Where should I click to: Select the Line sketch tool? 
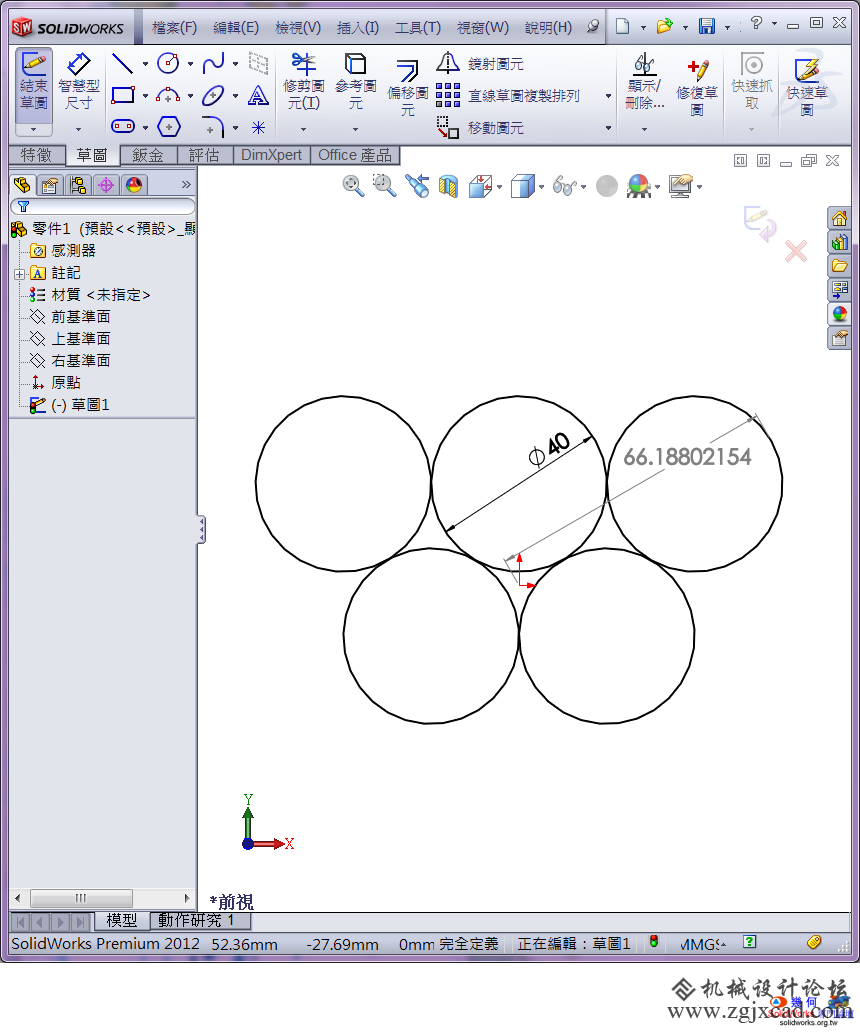coord(122,63)
